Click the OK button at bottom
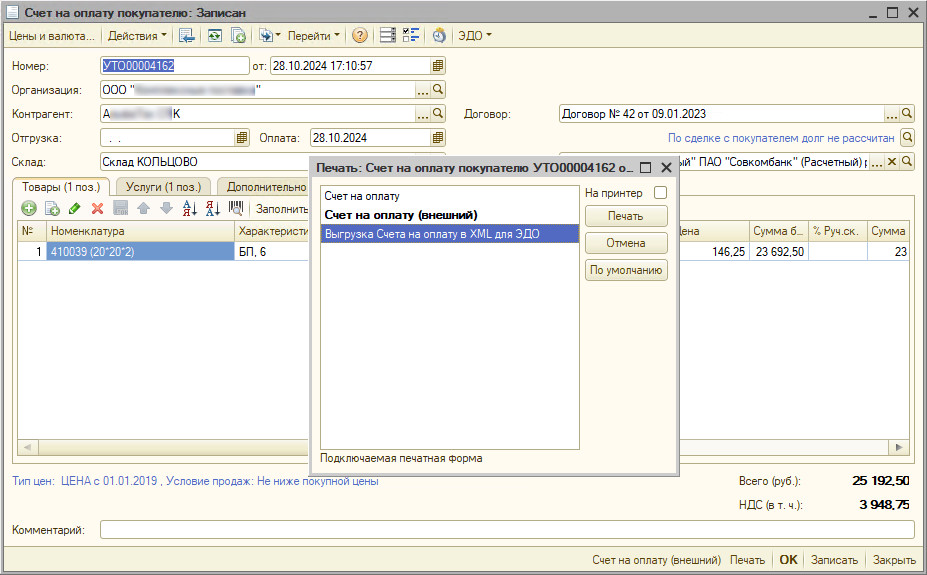927x575 pixels. 788,560
